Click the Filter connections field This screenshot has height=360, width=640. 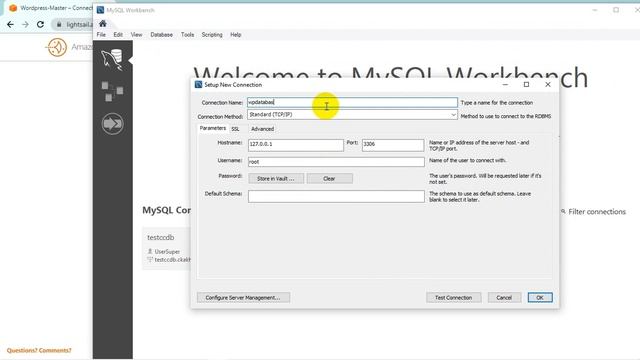(597, 212)
